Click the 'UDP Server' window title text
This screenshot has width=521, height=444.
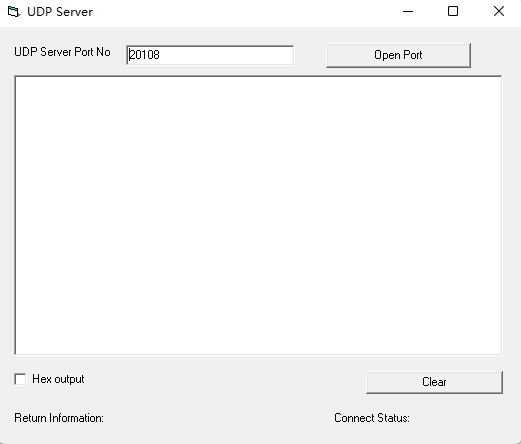(60, 12)
